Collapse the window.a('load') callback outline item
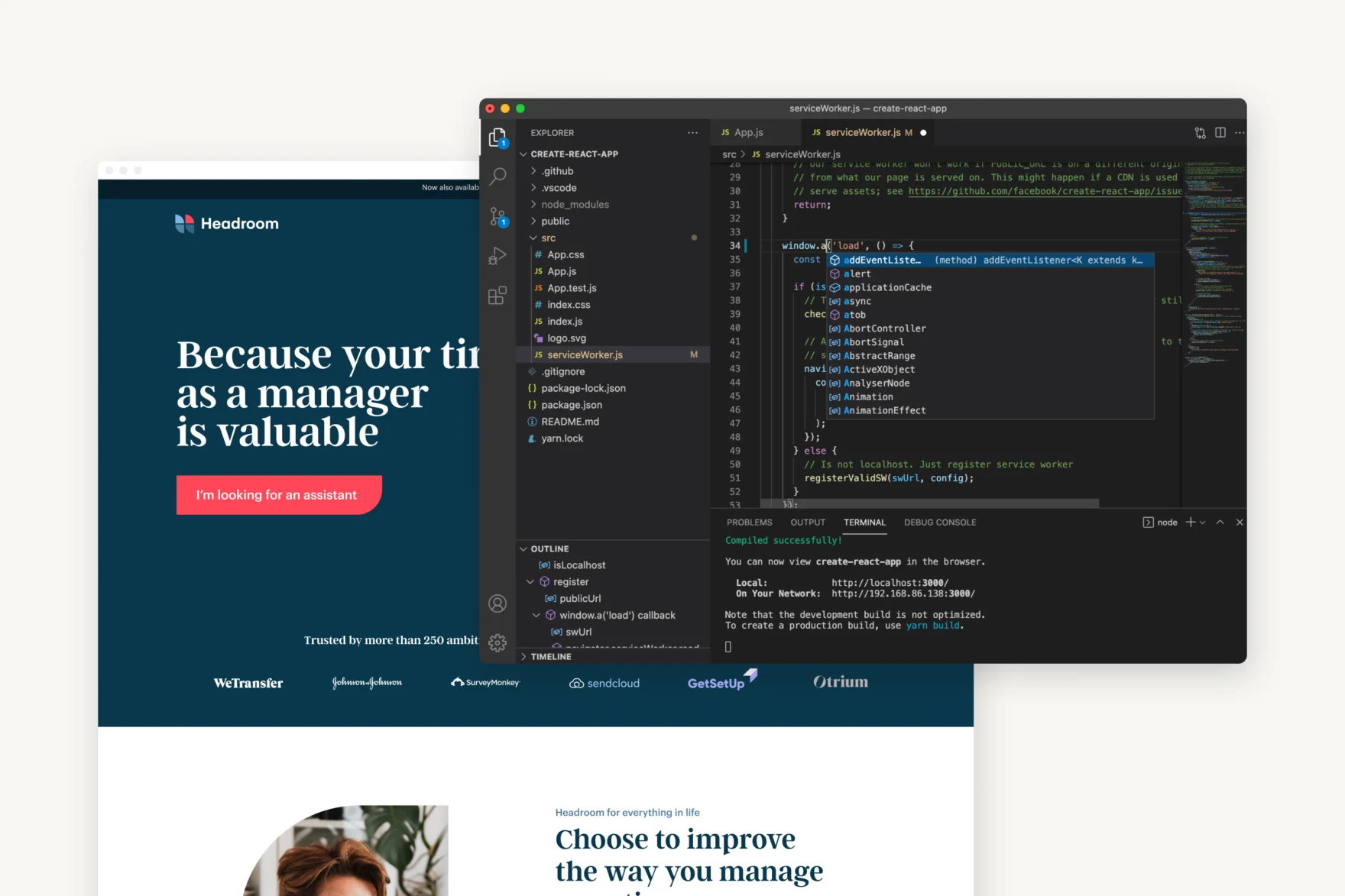Screen dimensions: 1345x896 coord(536,616)
